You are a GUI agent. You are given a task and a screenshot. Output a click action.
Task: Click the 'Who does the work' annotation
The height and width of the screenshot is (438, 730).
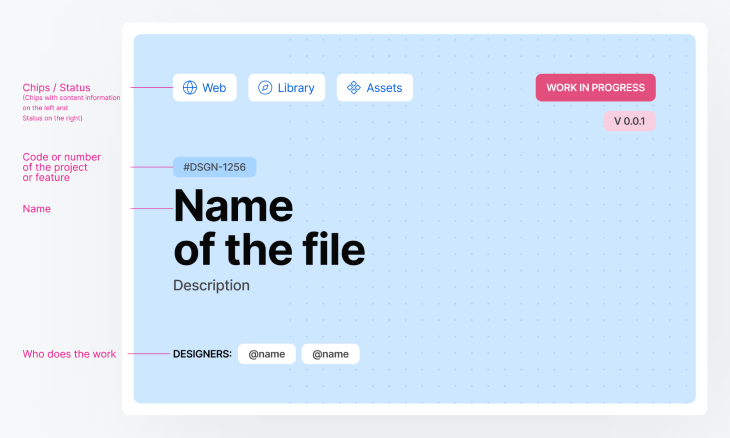[69, 354]
